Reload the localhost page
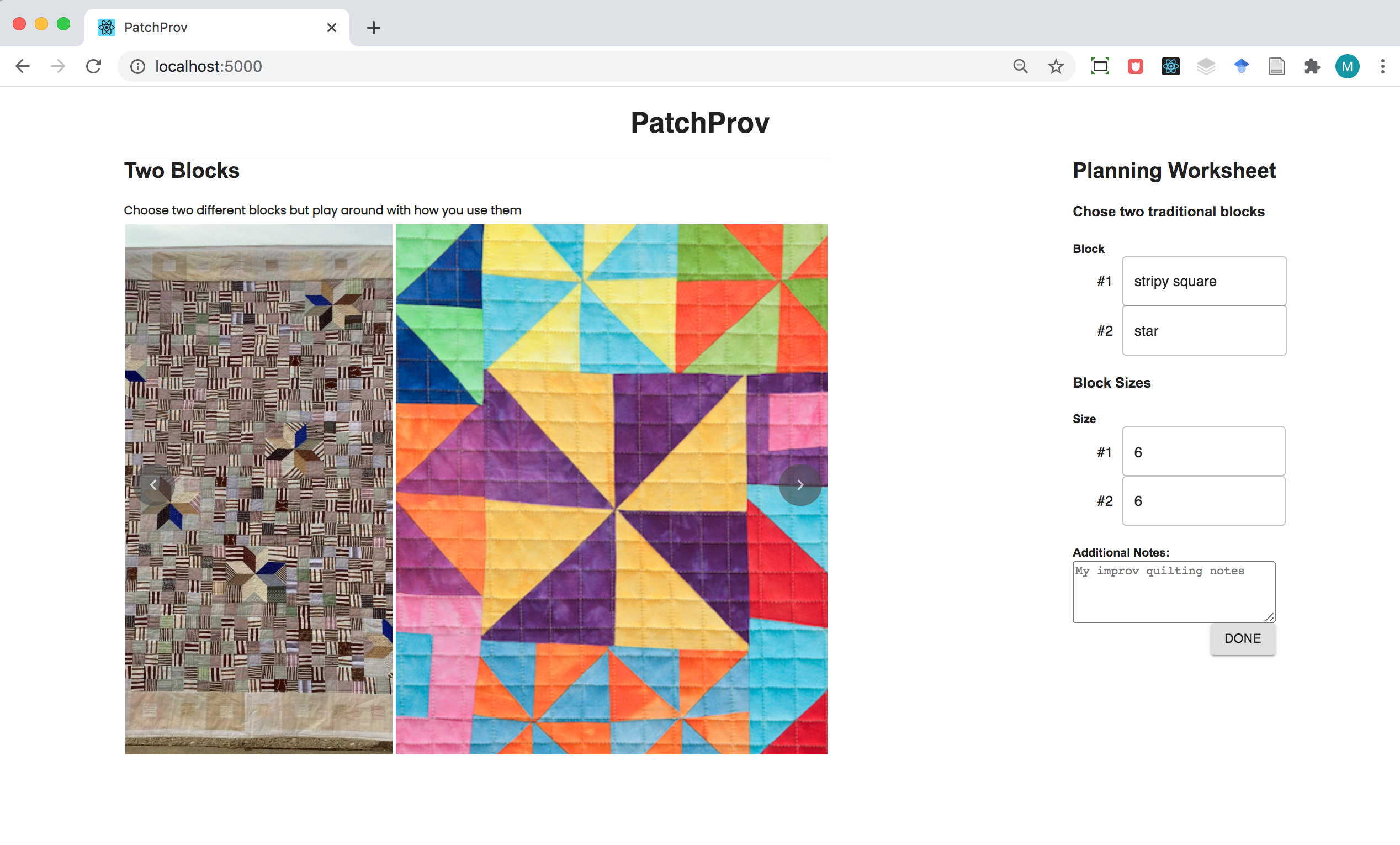This screenshot has width=1400, height=845. pyautogui.click(x=94, y=66)
